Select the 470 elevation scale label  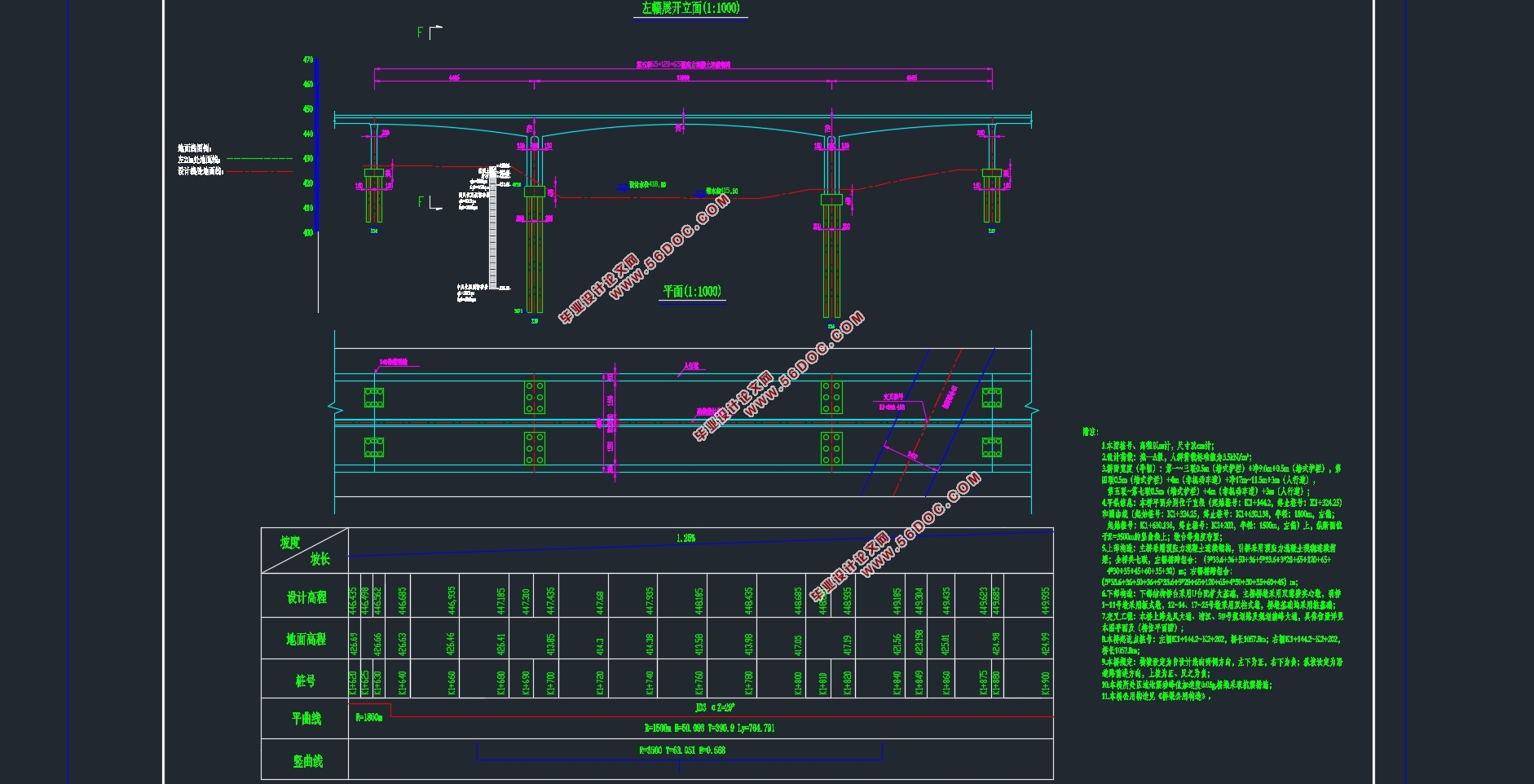coord(308,59)
